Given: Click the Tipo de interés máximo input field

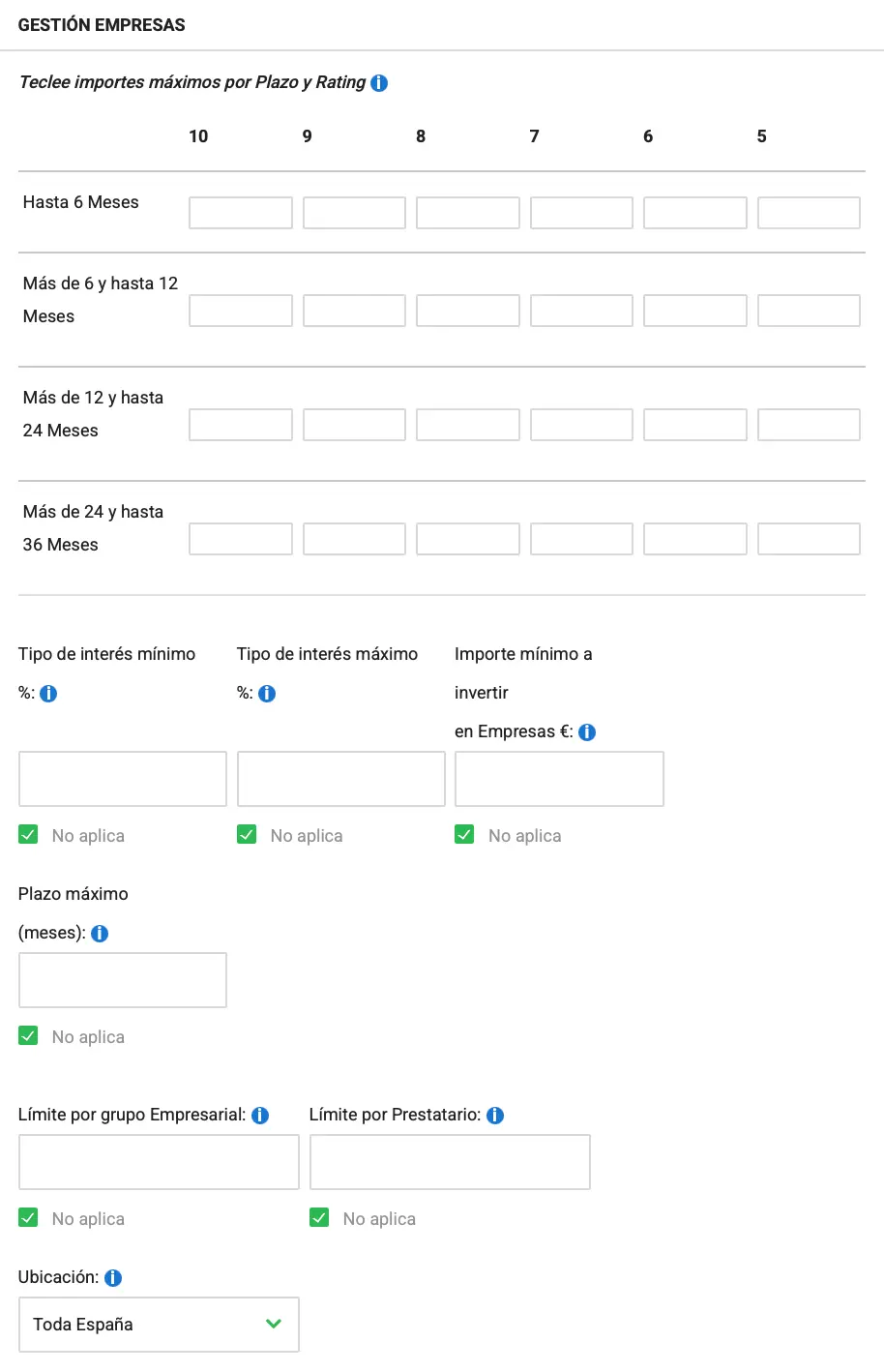Looking at the screenshot, I should pyautogui.click(x=341, y=779).
